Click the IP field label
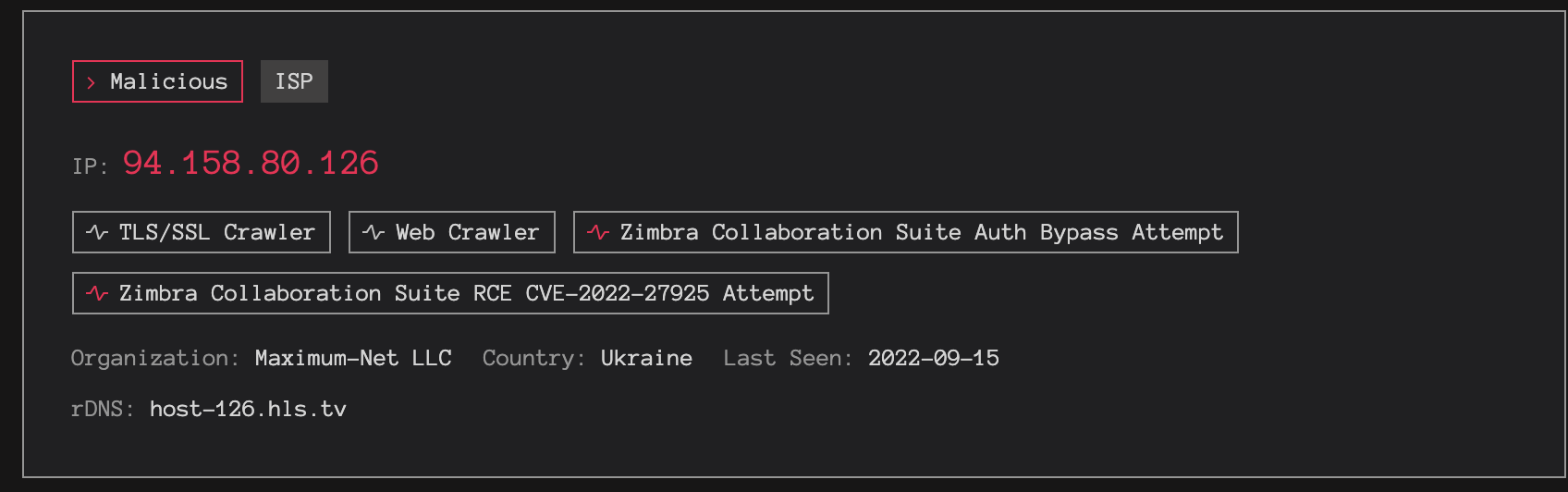Viewport: 1568px width, 492px height. click(90, 166)
